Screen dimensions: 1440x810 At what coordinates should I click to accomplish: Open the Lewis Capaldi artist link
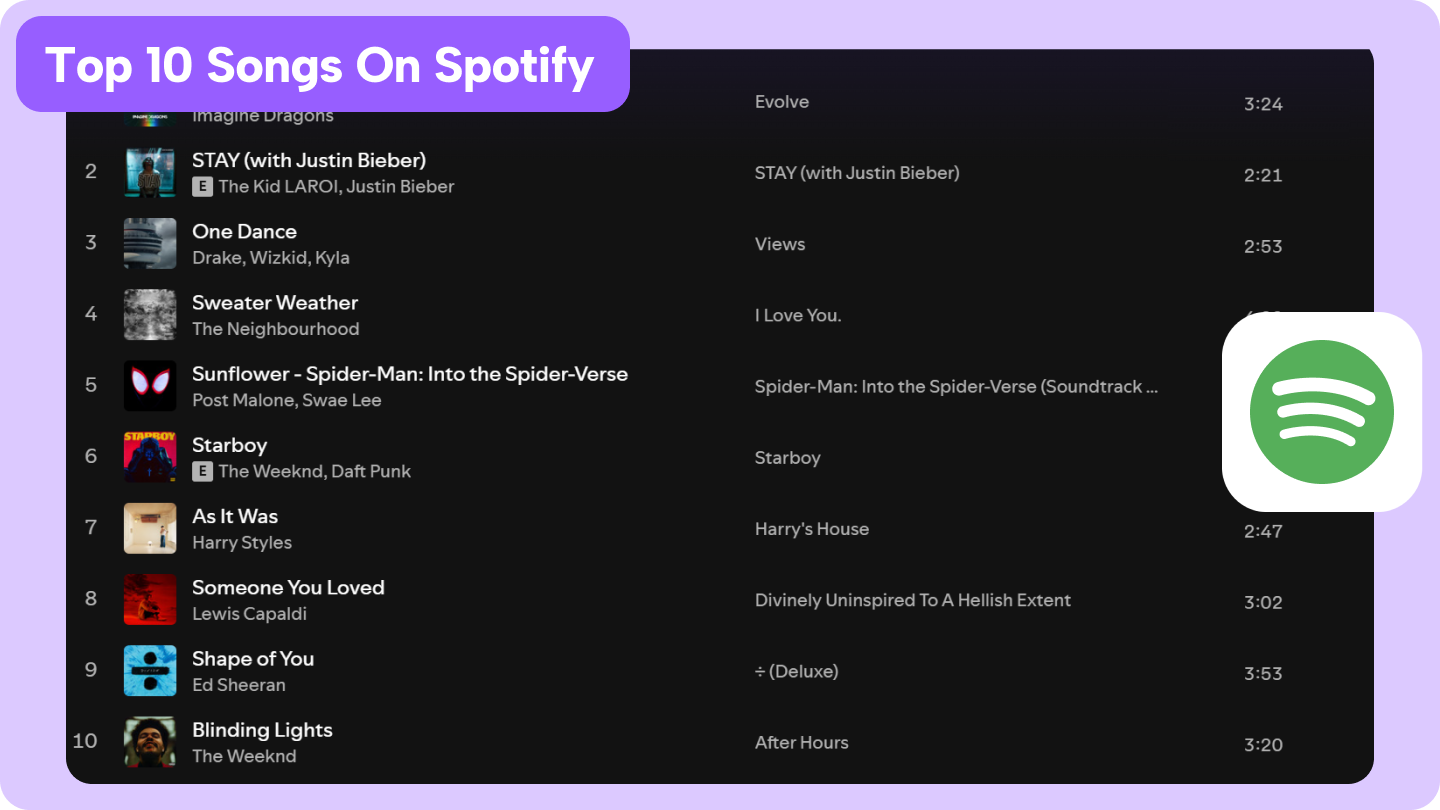point(249,614)
